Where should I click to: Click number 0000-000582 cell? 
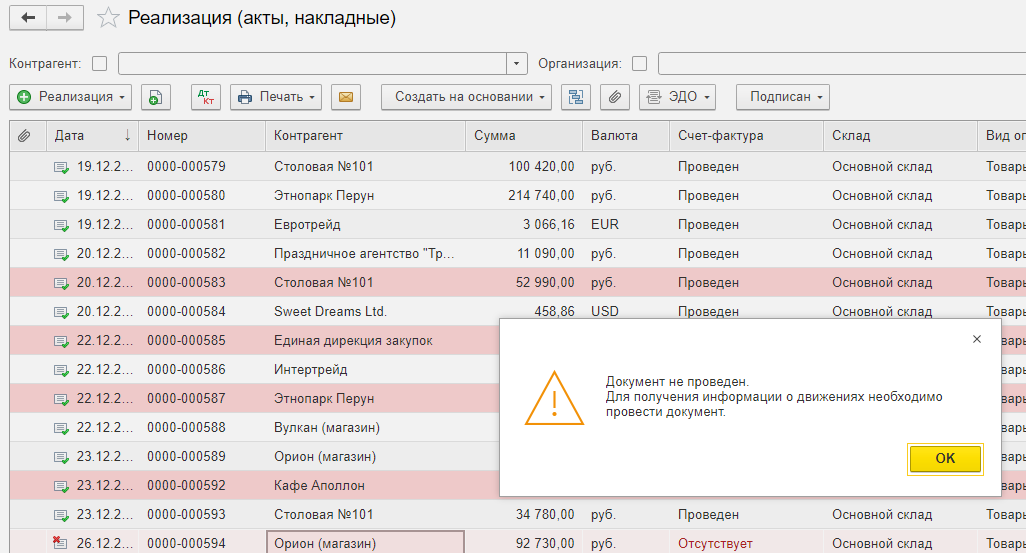click(202, 253)
